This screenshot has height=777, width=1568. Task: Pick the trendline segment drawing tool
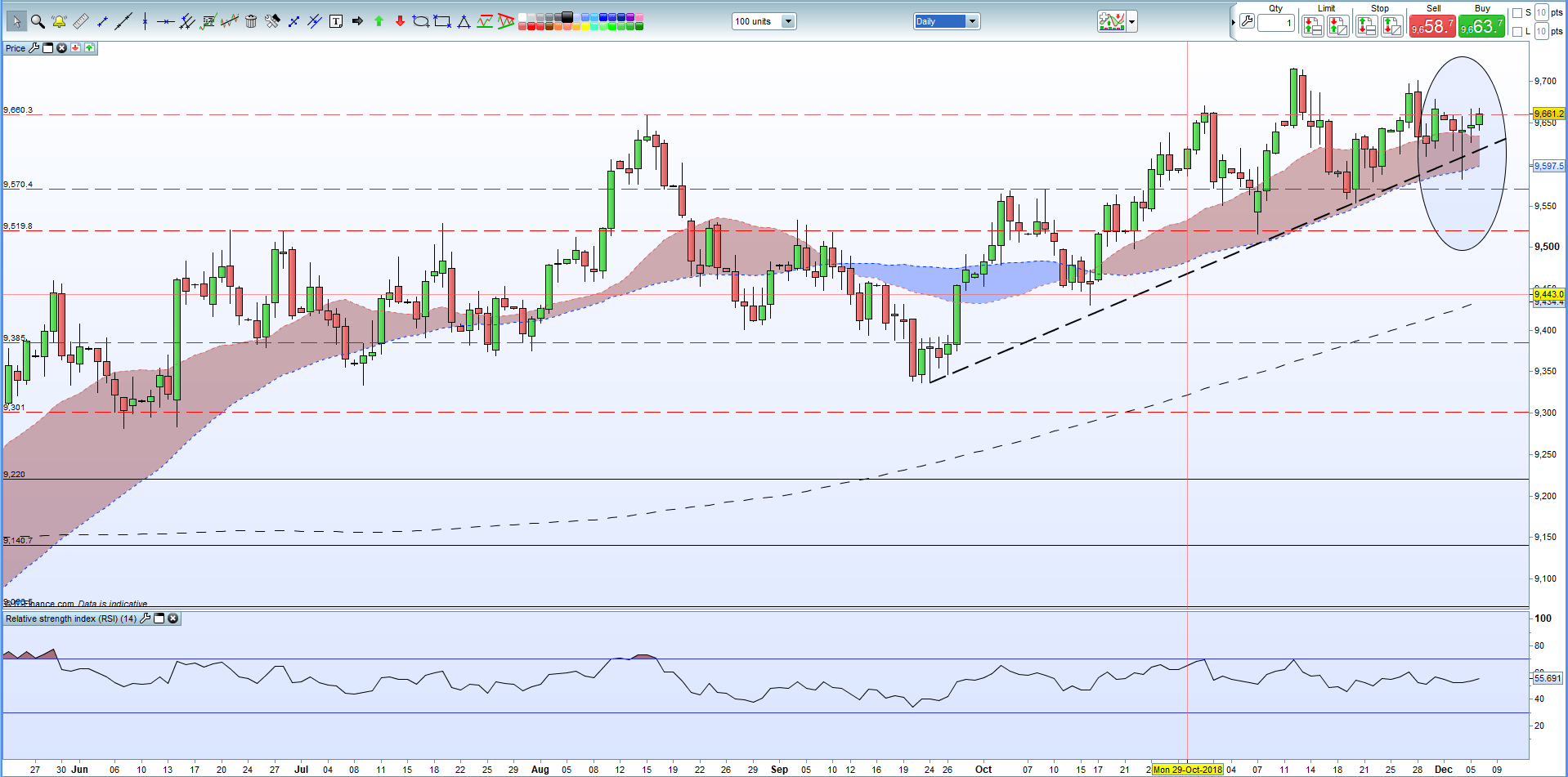(102, 21)
